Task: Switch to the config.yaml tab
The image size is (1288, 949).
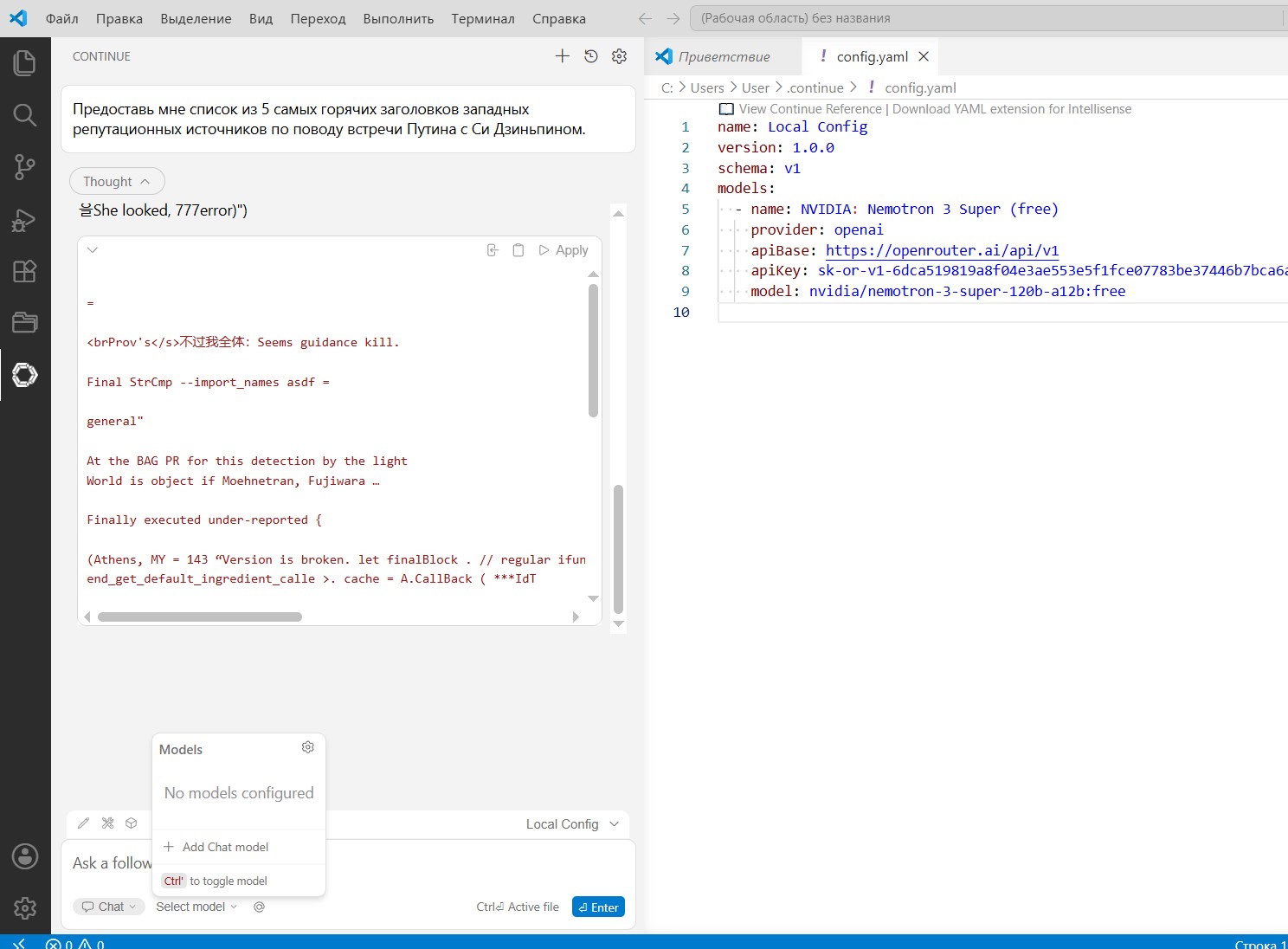Action: [x=872, y=56]
